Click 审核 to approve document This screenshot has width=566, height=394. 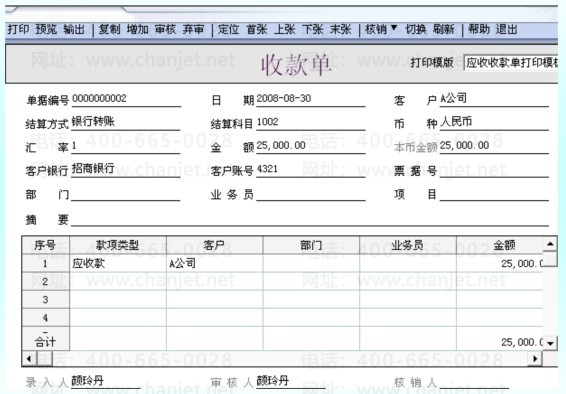pyautogui.click(x=165, y=29)
